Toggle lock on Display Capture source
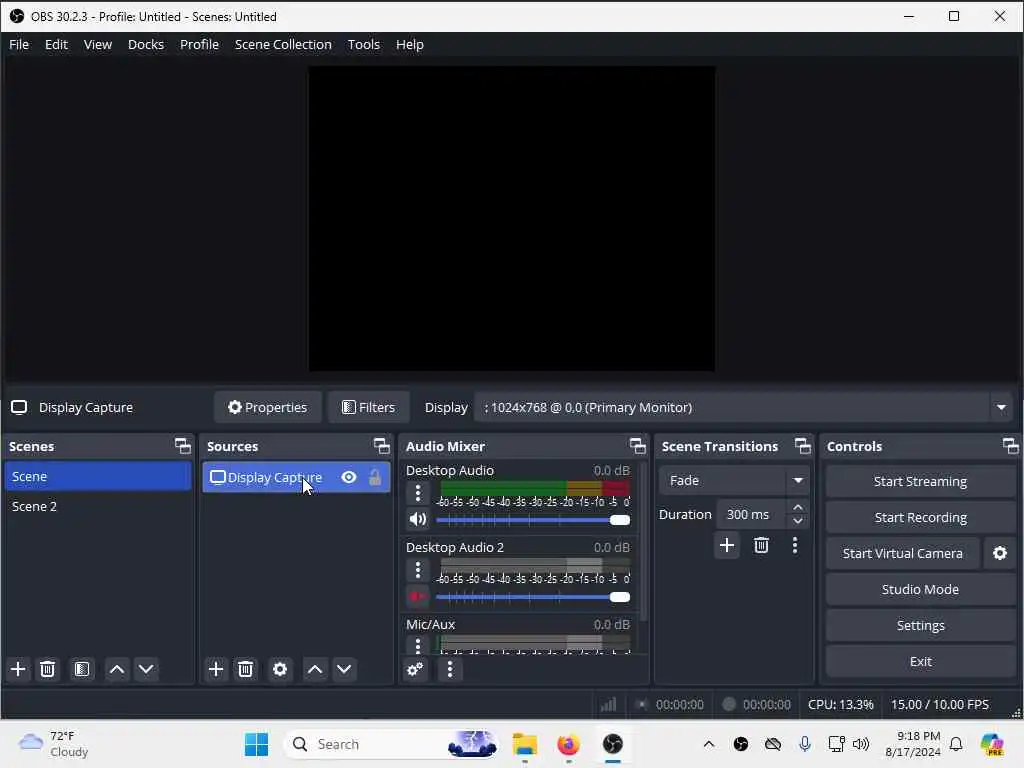 click(375, 477)
